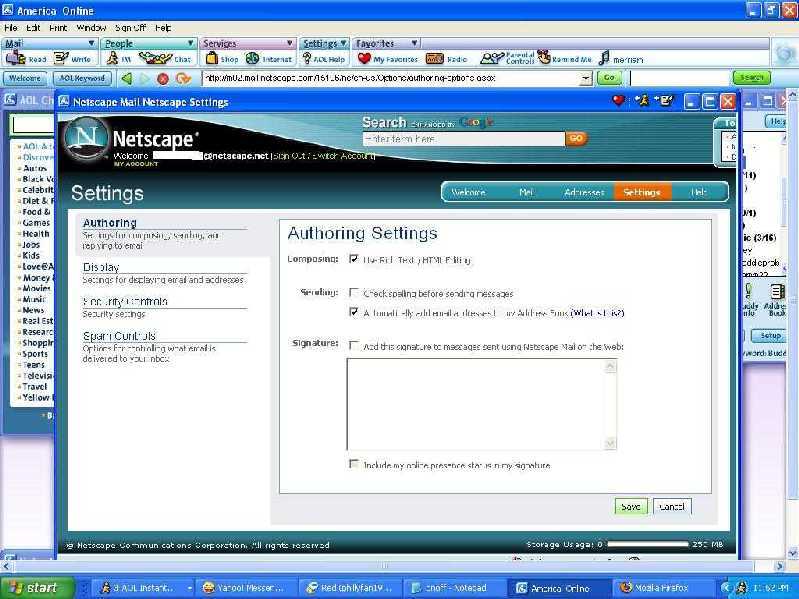Open AOL Help icon
This screenshot has width=799, height=599.
click(307, 59)
